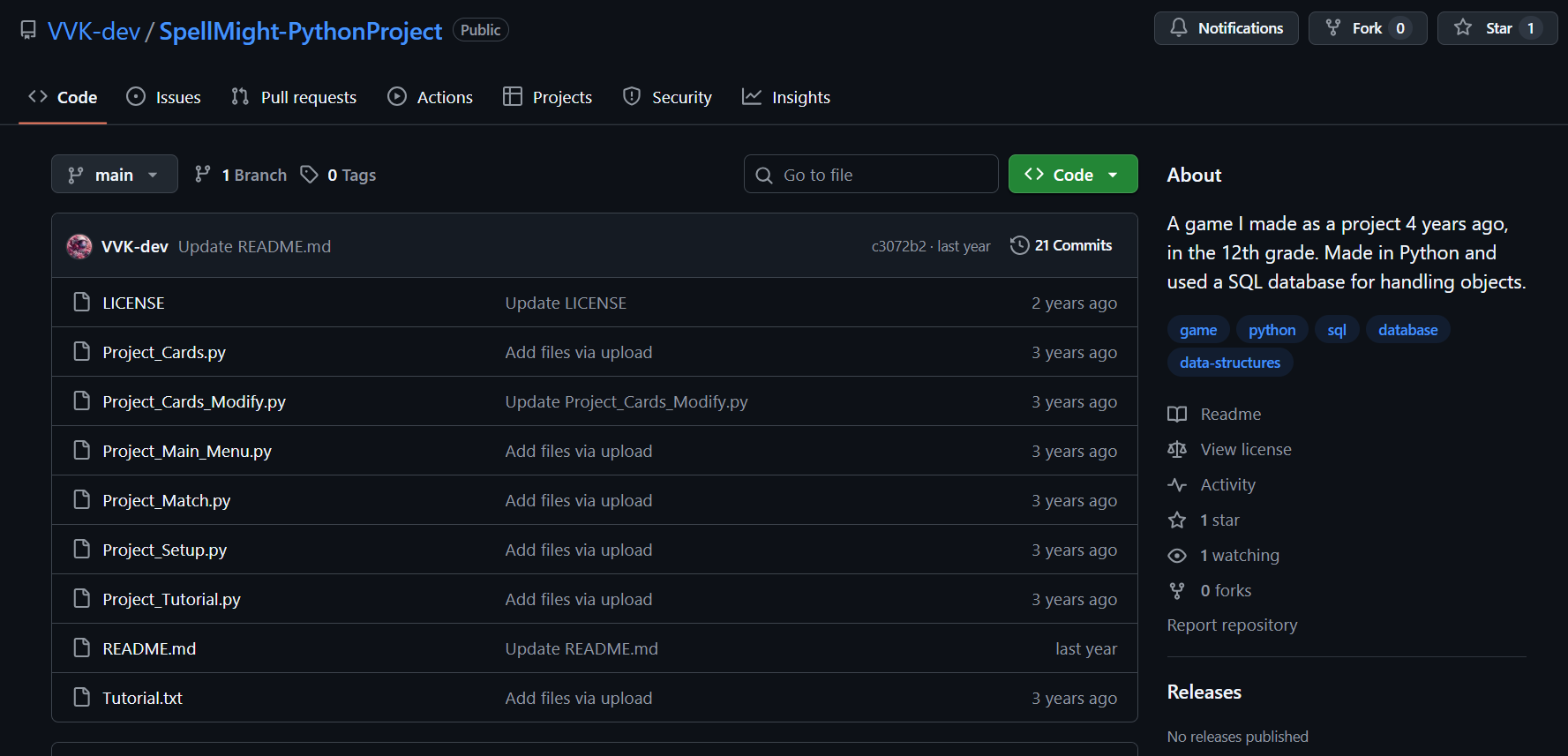Open commit hash c3072b2
Viewport: 1568px width, 756px height.
pos(898,246)
